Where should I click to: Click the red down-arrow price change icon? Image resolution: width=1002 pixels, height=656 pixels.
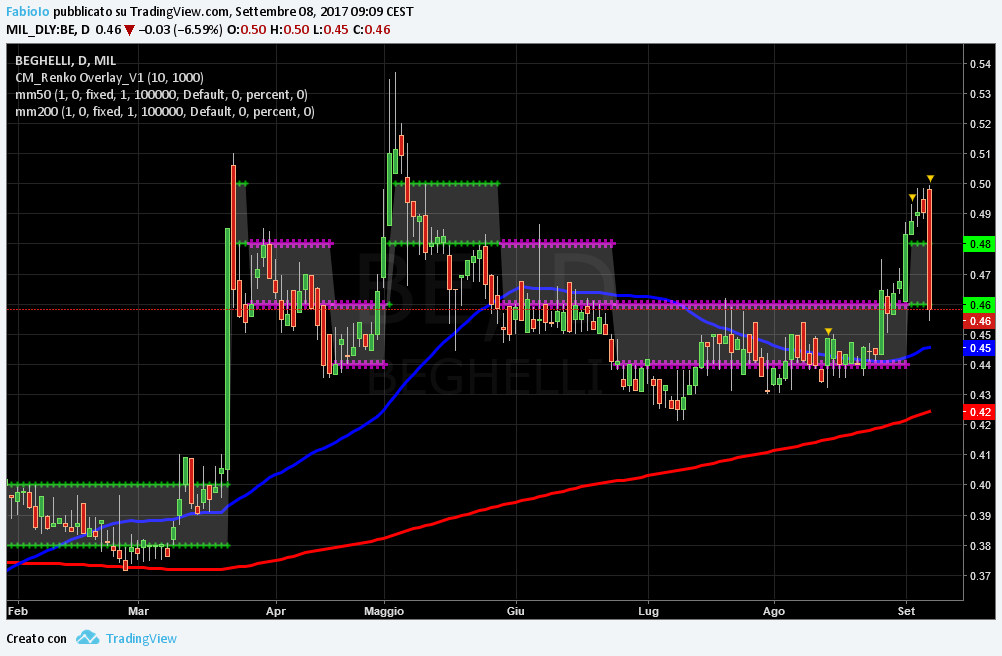click(130, 30)
